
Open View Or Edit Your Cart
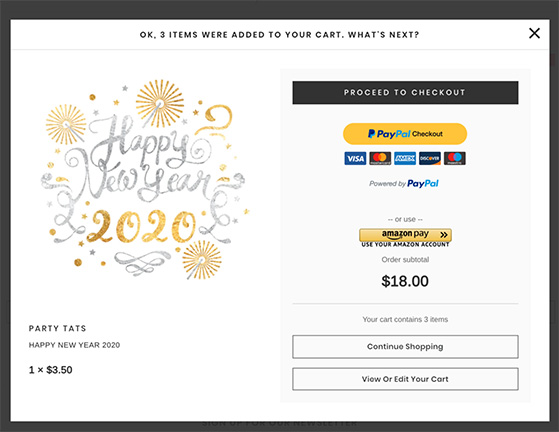405,379
